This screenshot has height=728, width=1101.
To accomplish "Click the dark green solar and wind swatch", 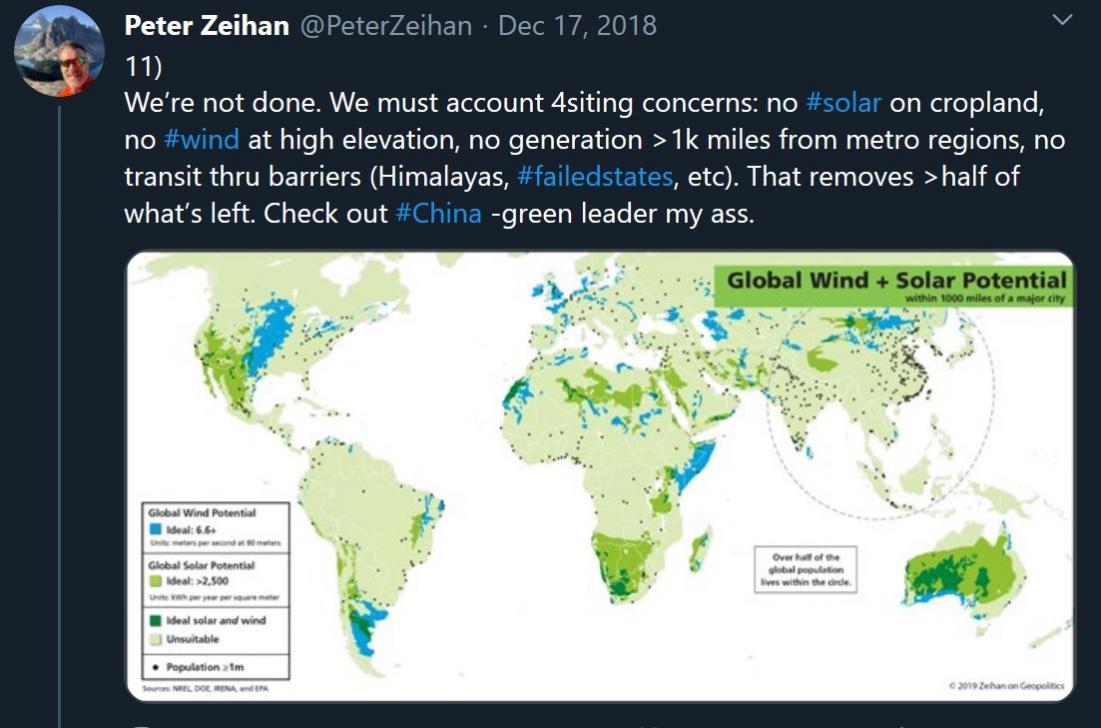I will tap(154, 621).
